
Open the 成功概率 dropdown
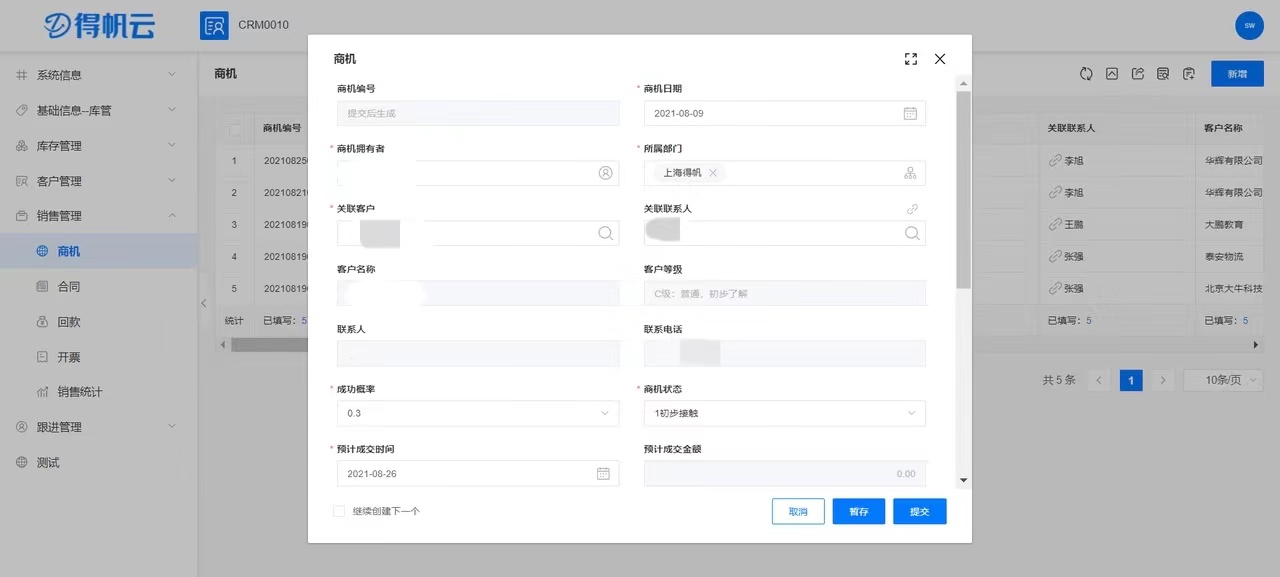604,413
